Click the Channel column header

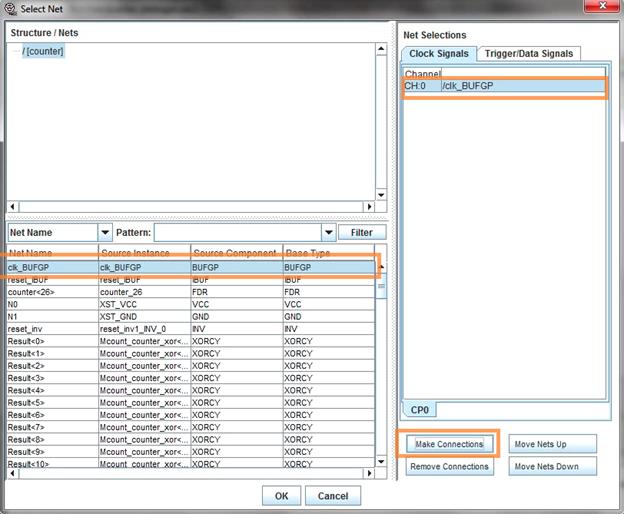point(422,74)
